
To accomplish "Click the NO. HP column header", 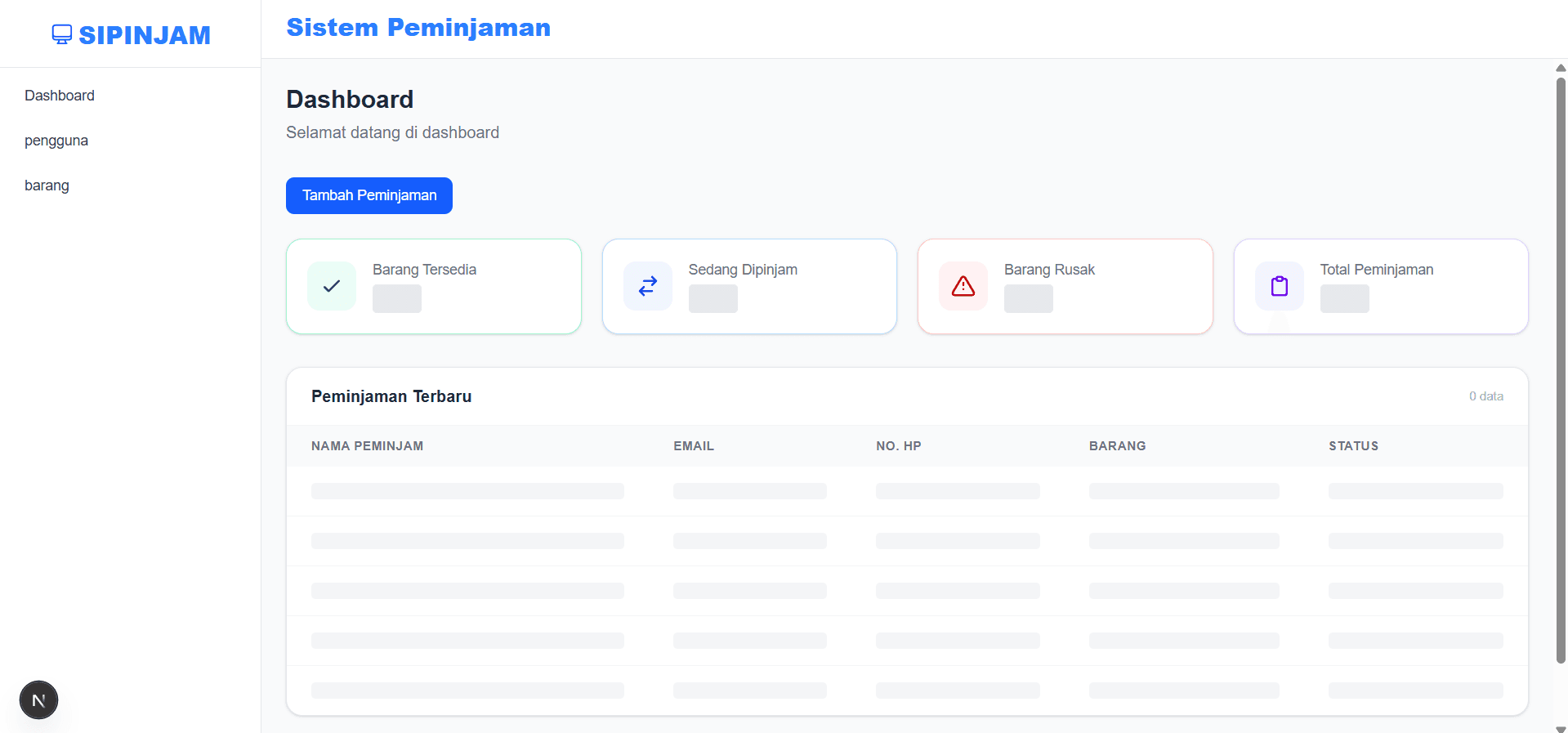I will [x=899, y=446].
